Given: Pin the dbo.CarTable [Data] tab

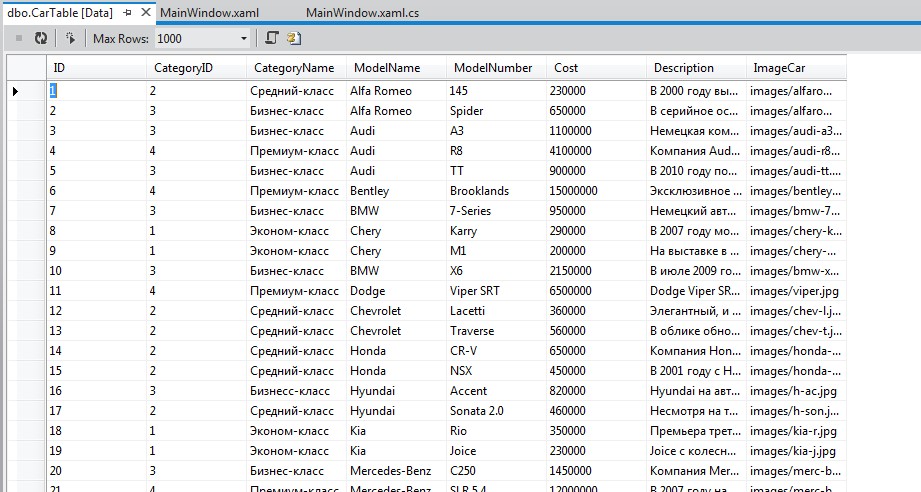Looking at the screenshot, I should (x=127, y=12).
